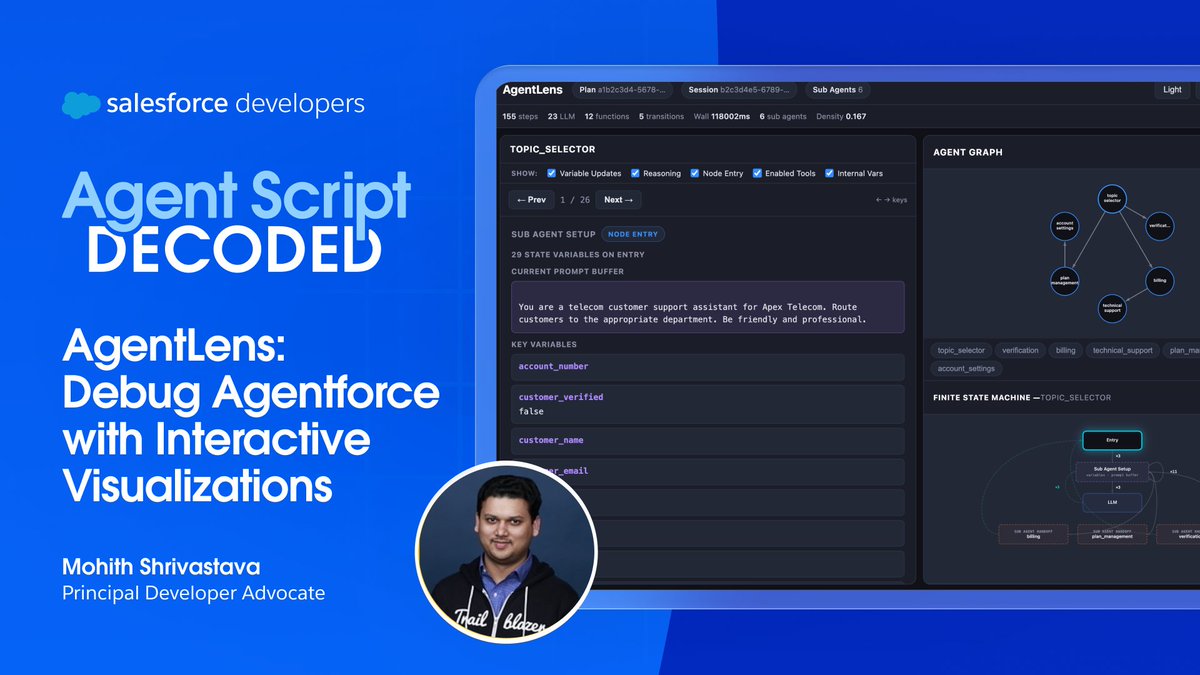Click the TOPIC_SELECTOR panel heading
1200x675 pixels.
pyautogui.click(x=553, y=150)
